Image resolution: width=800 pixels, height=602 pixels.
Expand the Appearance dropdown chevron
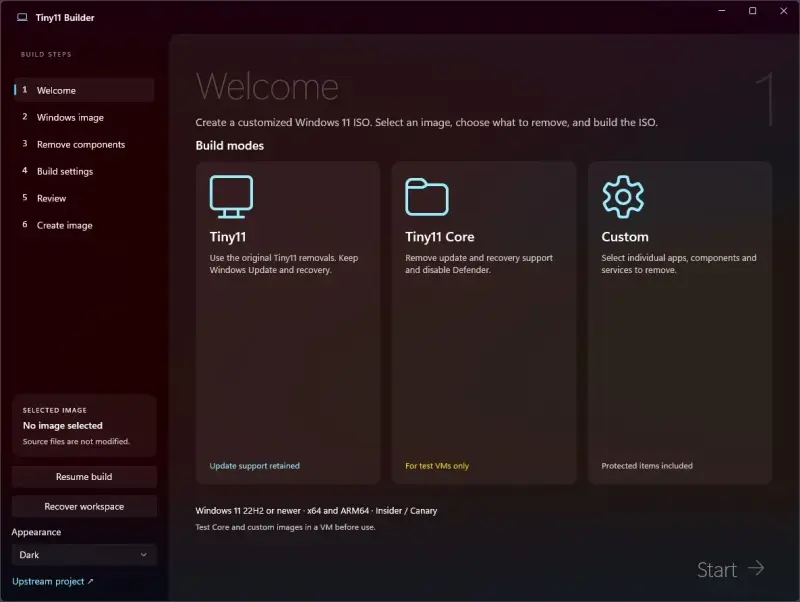pyautogui.click(x=144, y=555)
